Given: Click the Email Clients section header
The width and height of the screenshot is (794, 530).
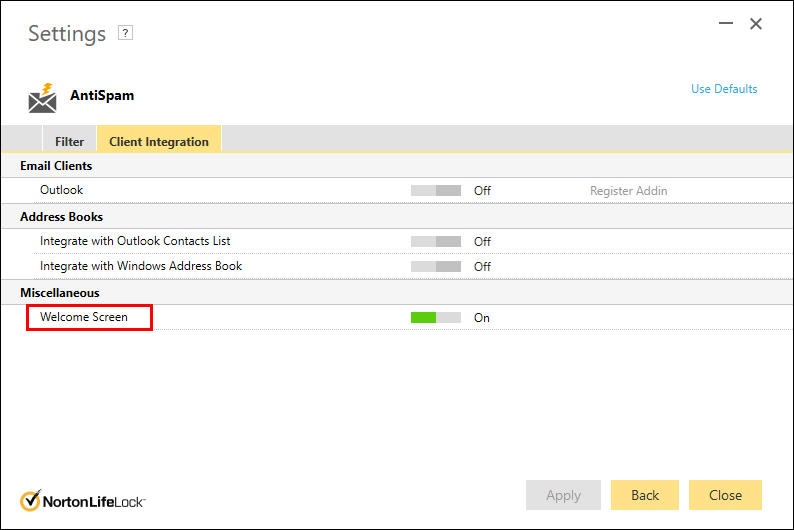Looking at the screenshot, I should pos(56,166).
